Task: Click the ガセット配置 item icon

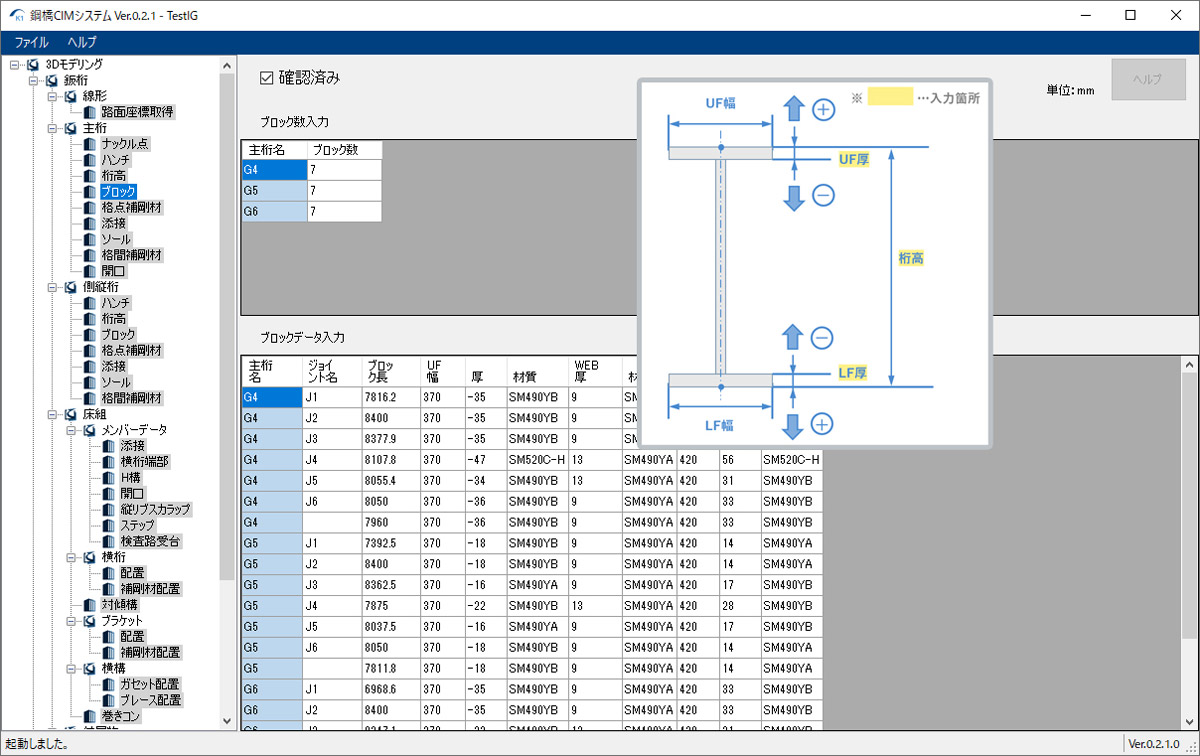Action: click(108, 684)
